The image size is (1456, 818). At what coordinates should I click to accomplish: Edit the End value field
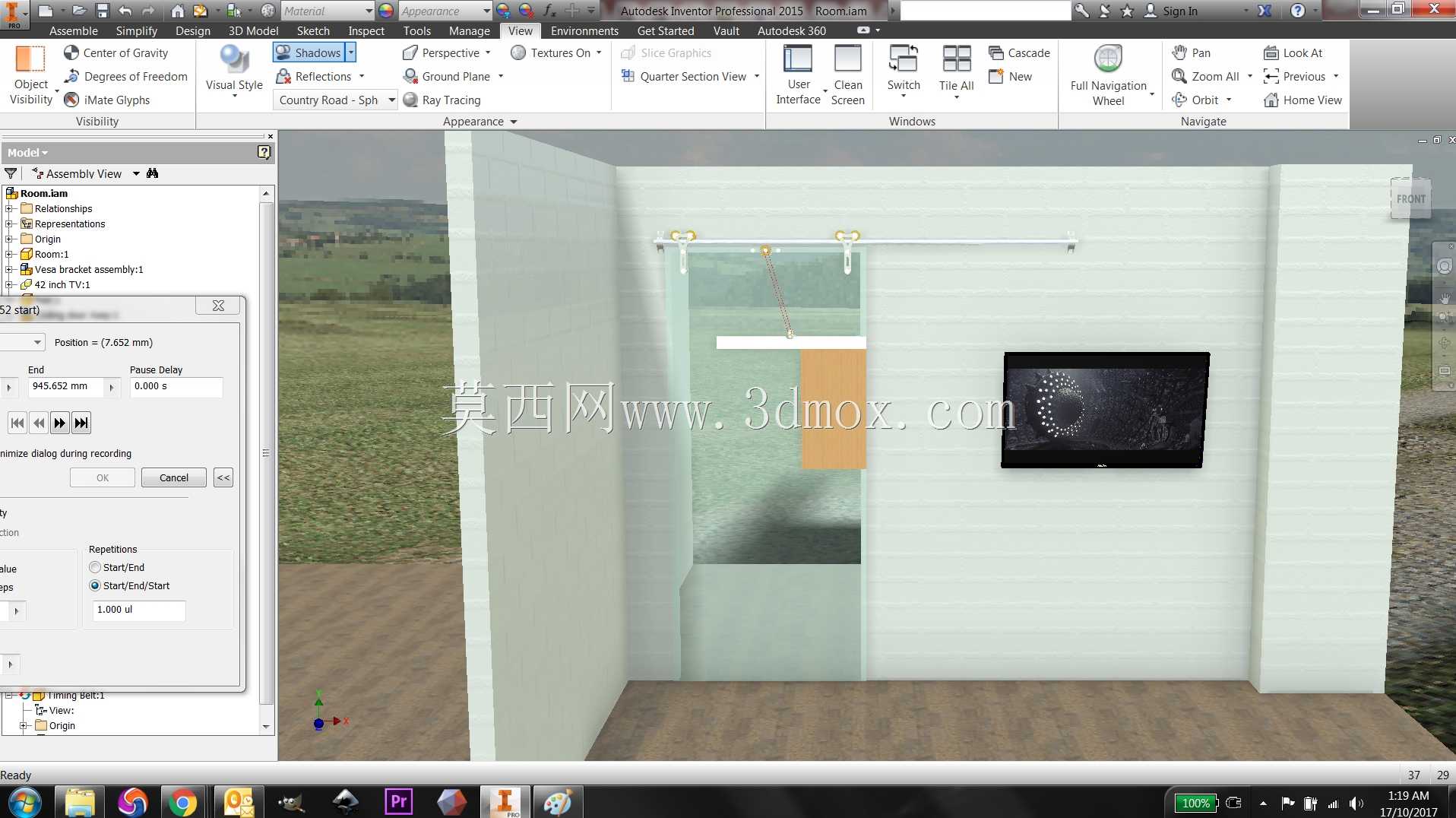[67, 386]
